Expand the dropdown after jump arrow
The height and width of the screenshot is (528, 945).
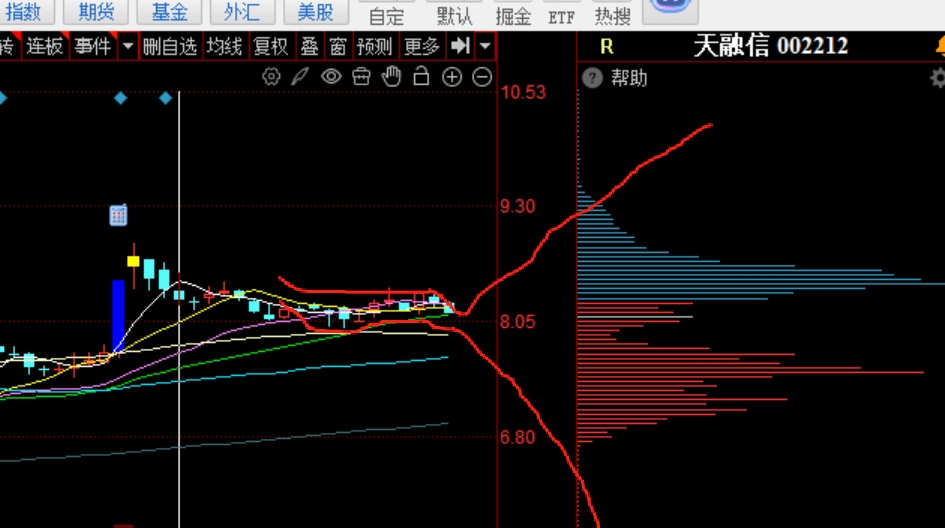click(485, 46)
